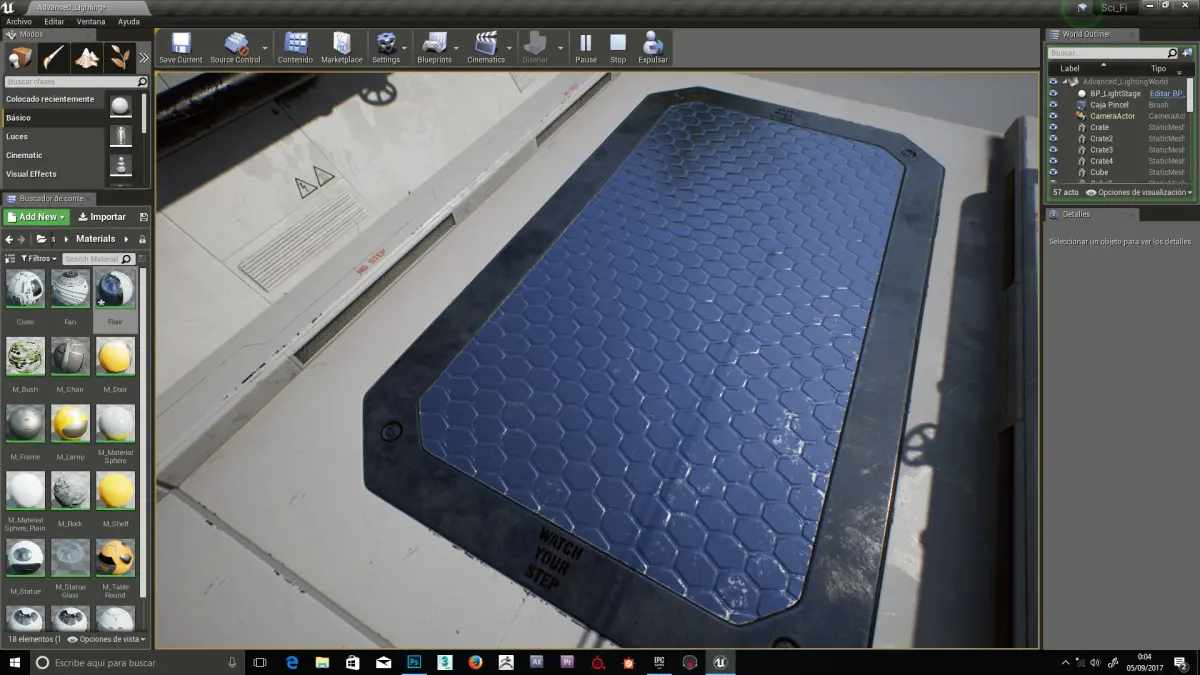The image size is (1200, 675).
Task: Navigate back in content browser
Action: pos(8,239)
